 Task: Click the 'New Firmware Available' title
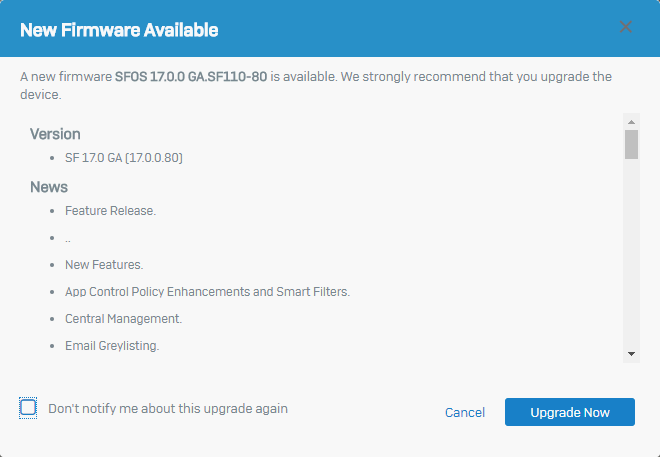pyautogui.click(x=119, y=30)
